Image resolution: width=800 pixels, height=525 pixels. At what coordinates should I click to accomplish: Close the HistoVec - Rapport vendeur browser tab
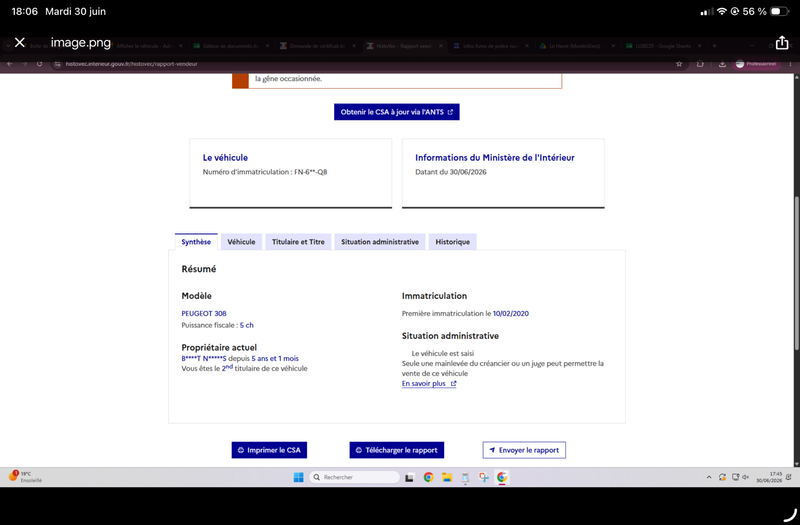coord(441,46)
